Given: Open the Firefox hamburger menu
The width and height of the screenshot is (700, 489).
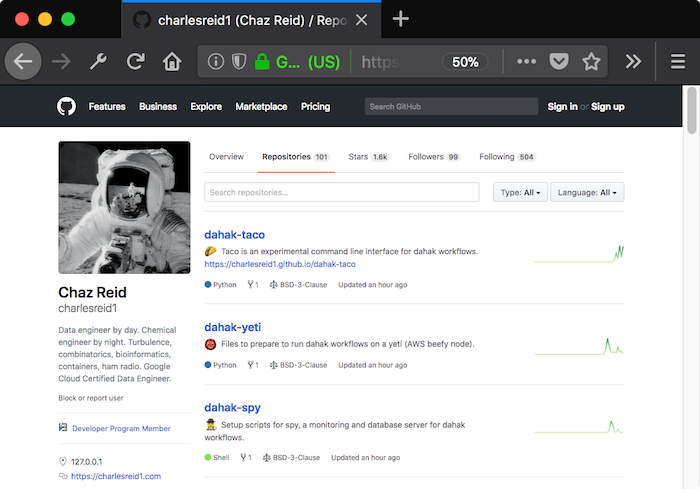Looking at the screenshot, I should 678,62.
